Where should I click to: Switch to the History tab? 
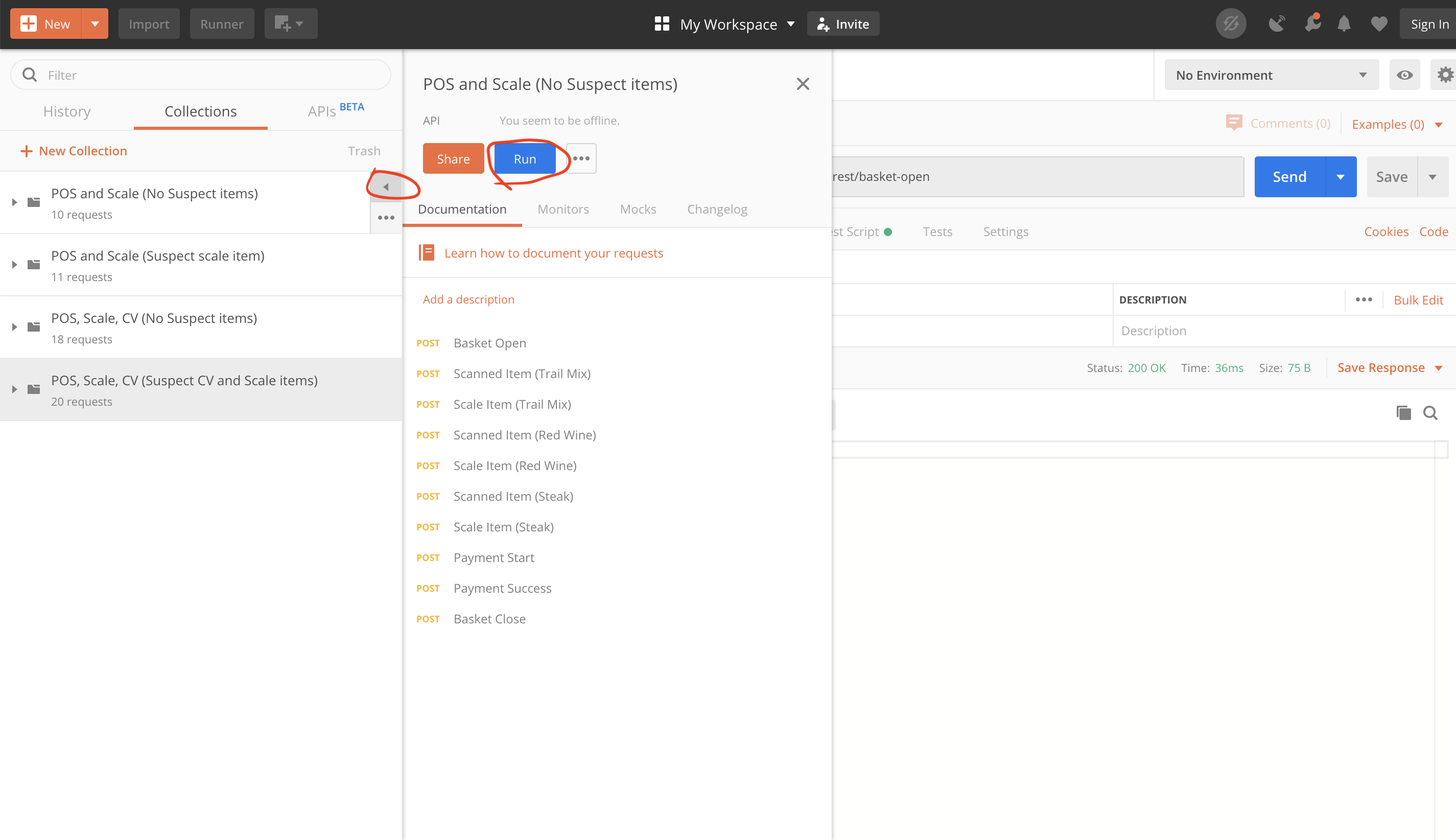(x=67, y=111)
